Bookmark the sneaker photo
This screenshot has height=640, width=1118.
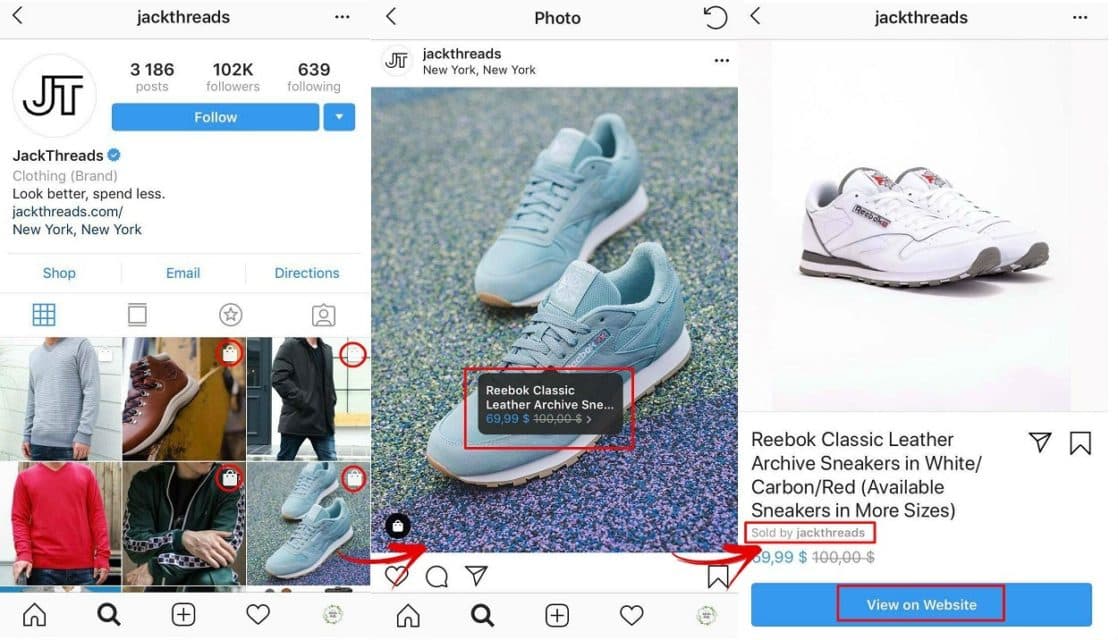718,576
